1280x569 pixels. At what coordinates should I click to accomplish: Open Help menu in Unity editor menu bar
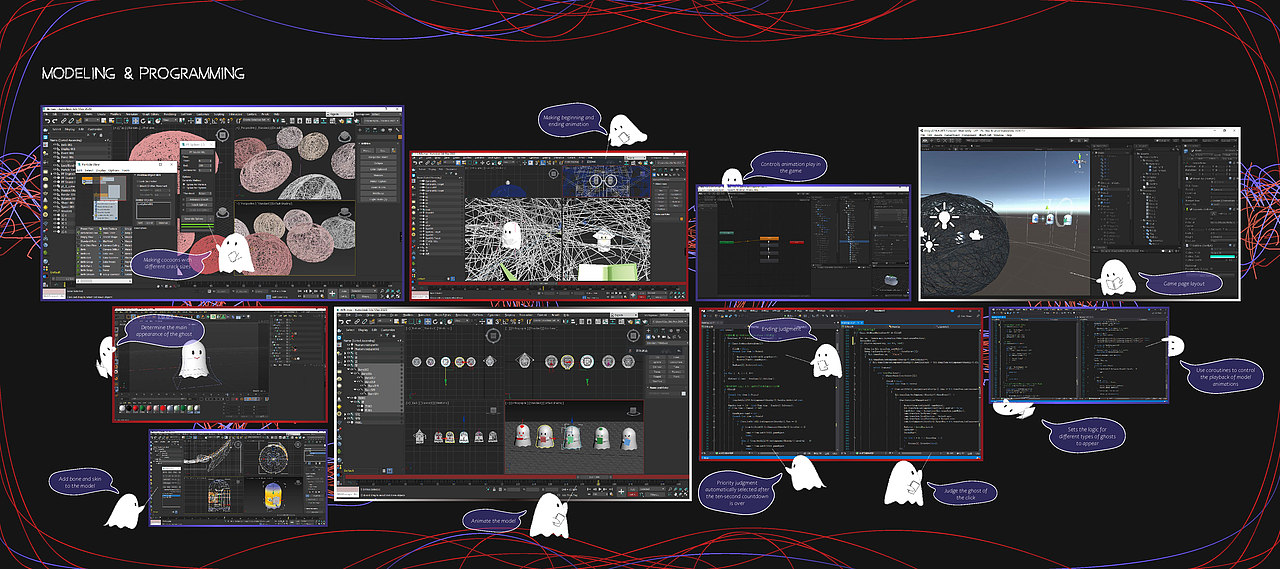coord(1009,135)
